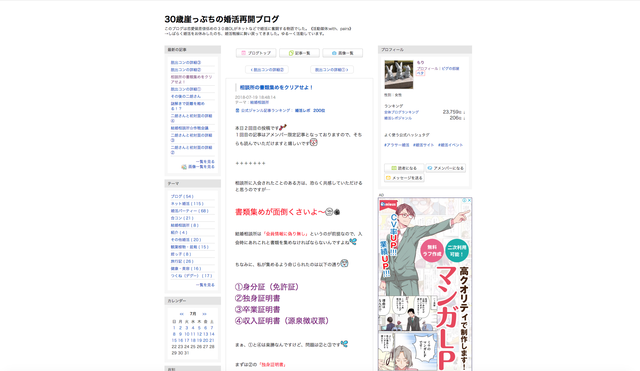Select calendar date 21
The width and height of the screenshot is (640, 371).
212,340
